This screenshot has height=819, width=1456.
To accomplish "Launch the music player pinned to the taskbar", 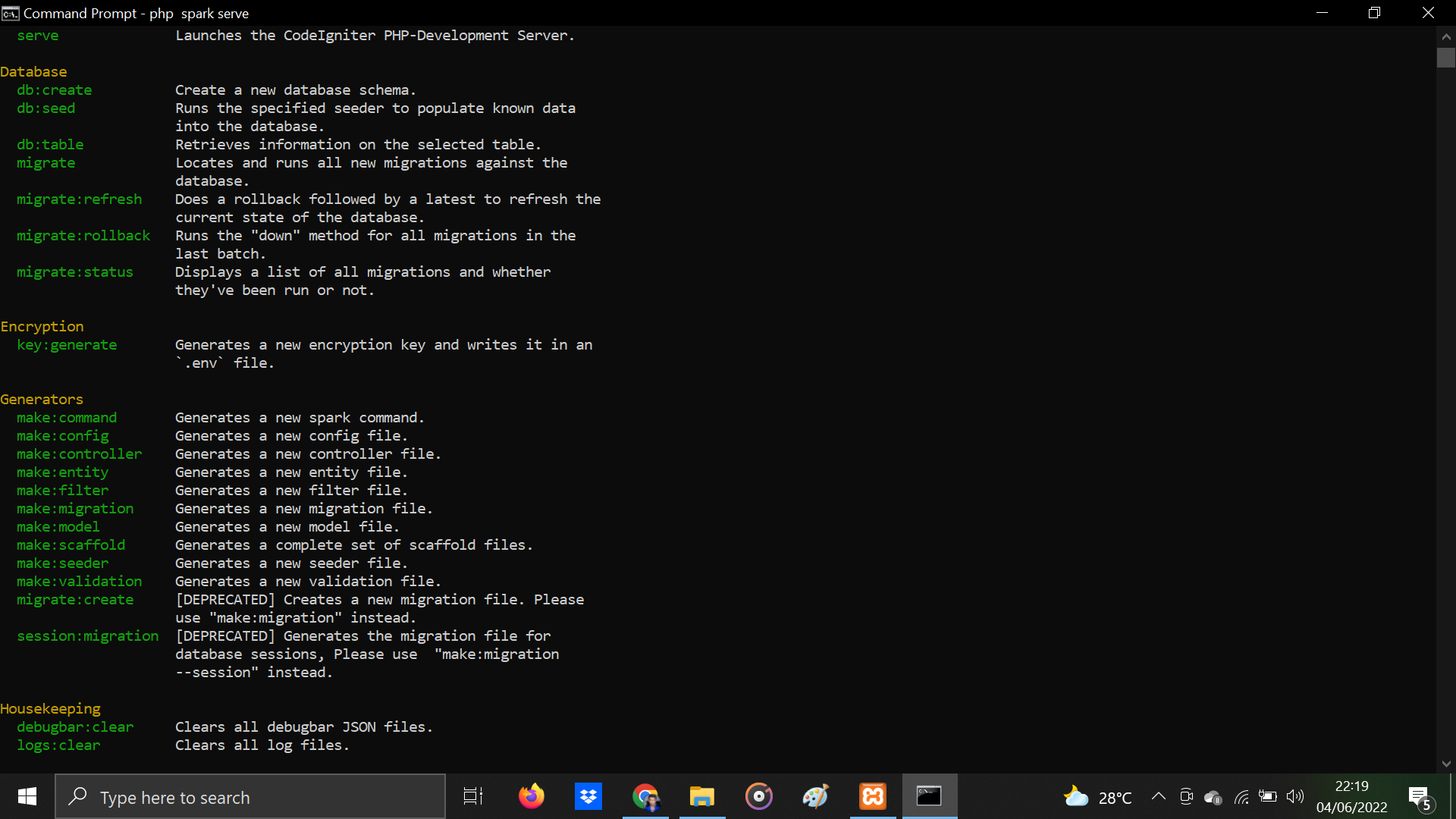I will pos(759,796).
